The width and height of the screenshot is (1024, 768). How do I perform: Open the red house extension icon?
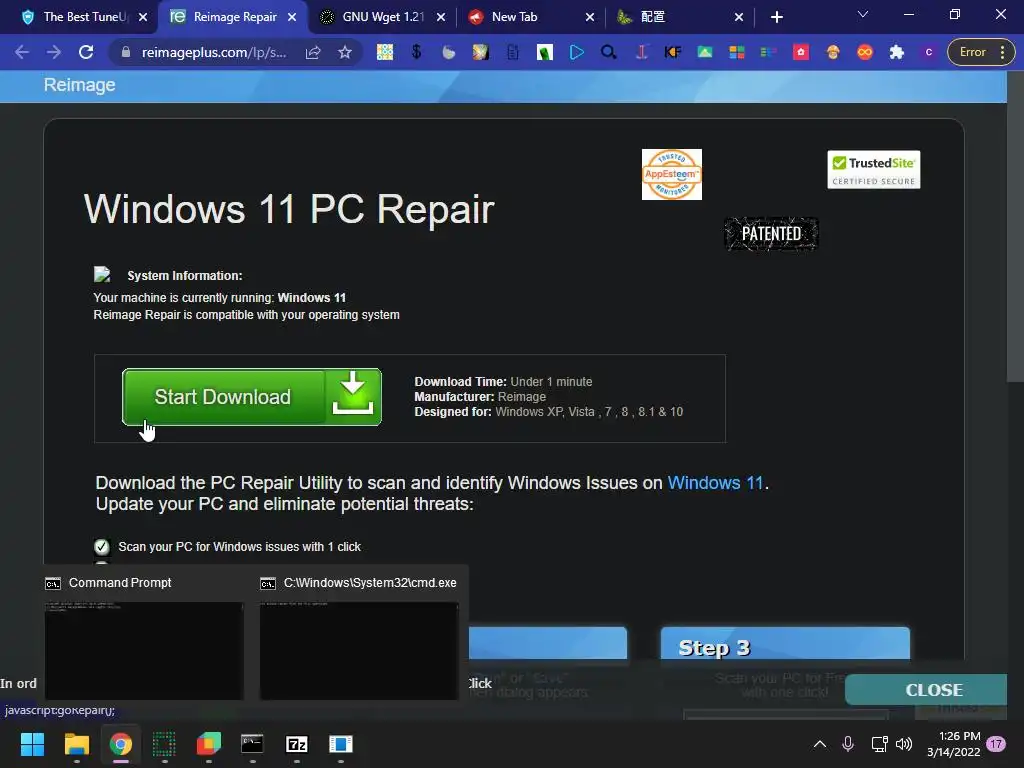point(801,52)
